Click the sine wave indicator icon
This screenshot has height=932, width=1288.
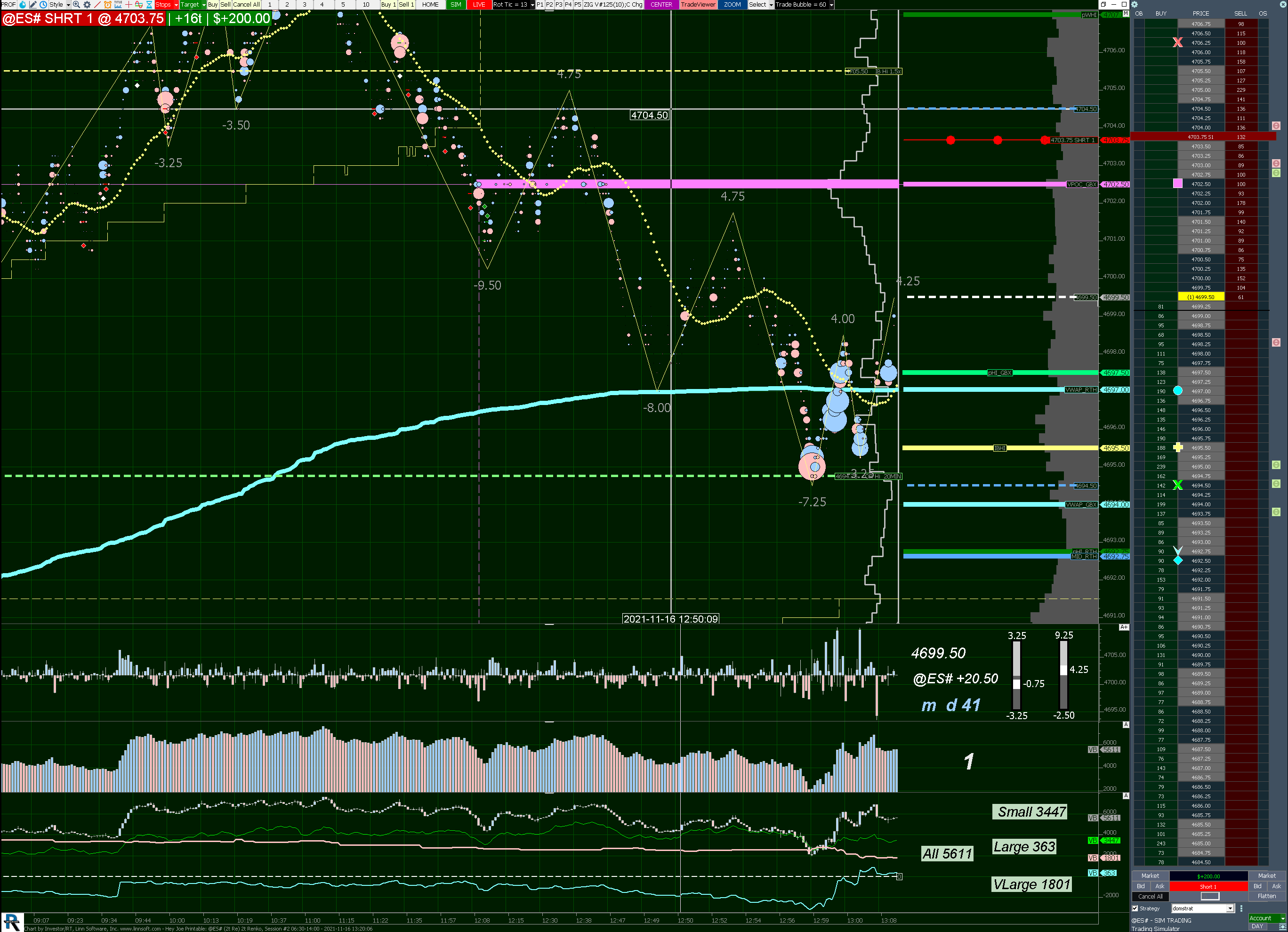tap(138, 5)
